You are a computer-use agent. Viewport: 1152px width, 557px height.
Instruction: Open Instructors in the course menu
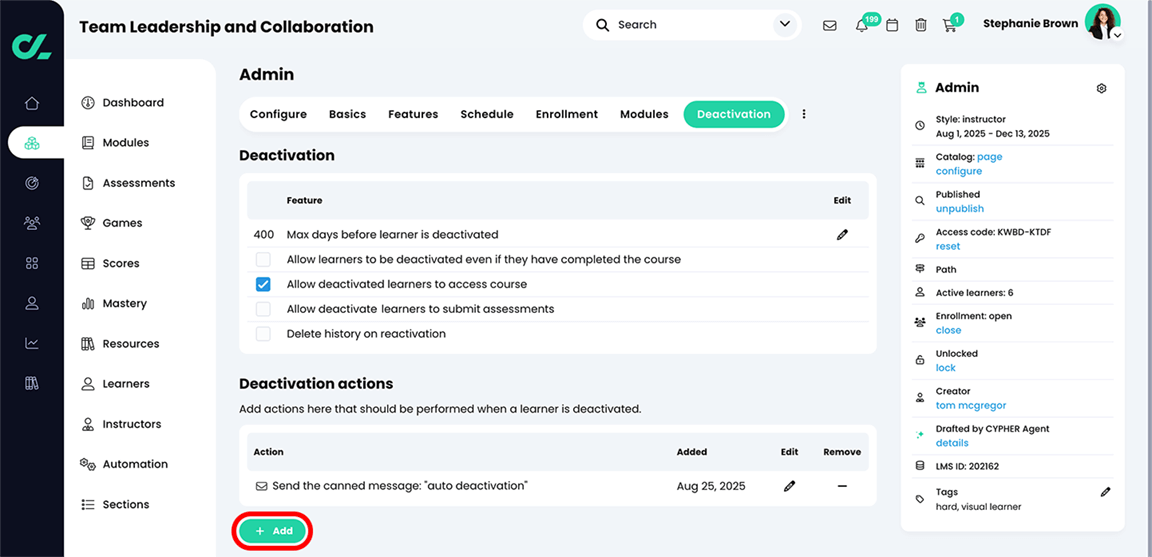132,424
